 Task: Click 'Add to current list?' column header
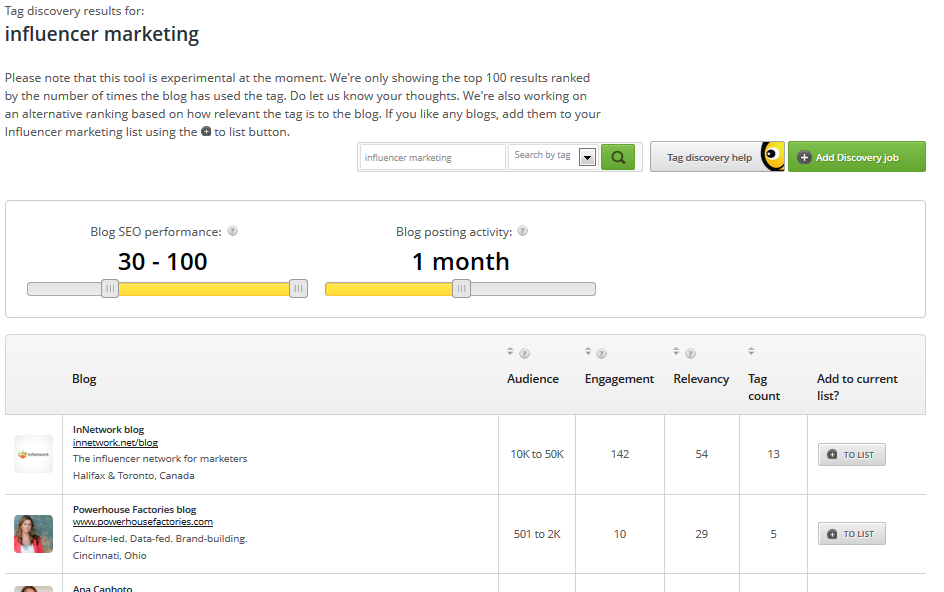click(x=857, y=387)
